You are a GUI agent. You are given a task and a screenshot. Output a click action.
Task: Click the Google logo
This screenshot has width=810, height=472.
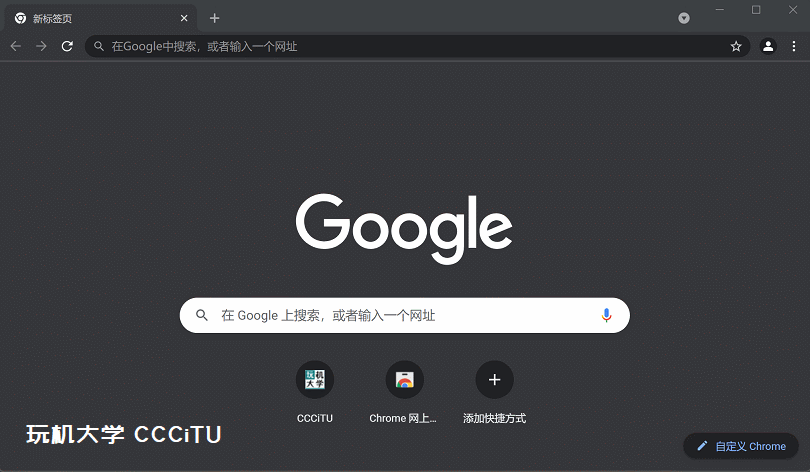(x=404, y=228)
